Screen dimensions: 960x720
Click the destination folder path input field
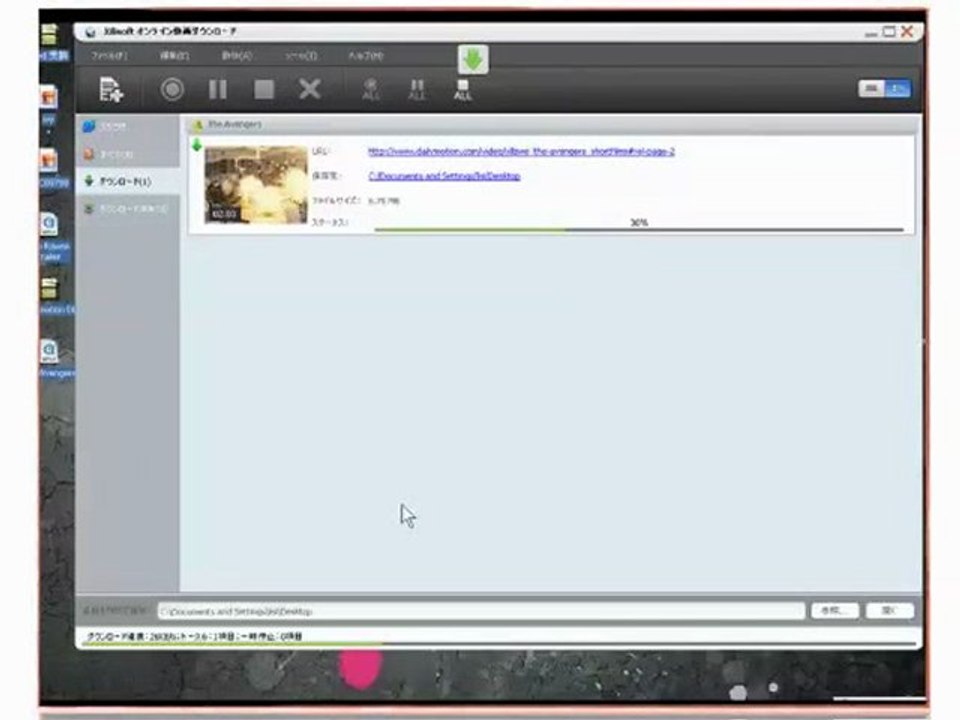(481, 611)
